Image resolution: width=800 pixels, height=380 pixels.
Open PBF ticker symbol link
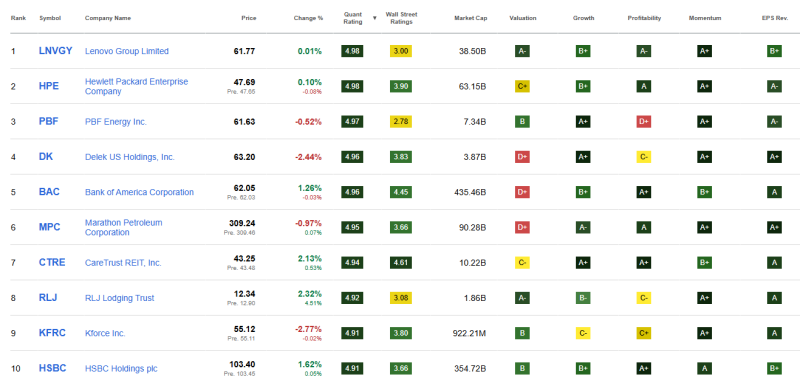(x=49, y=121)
